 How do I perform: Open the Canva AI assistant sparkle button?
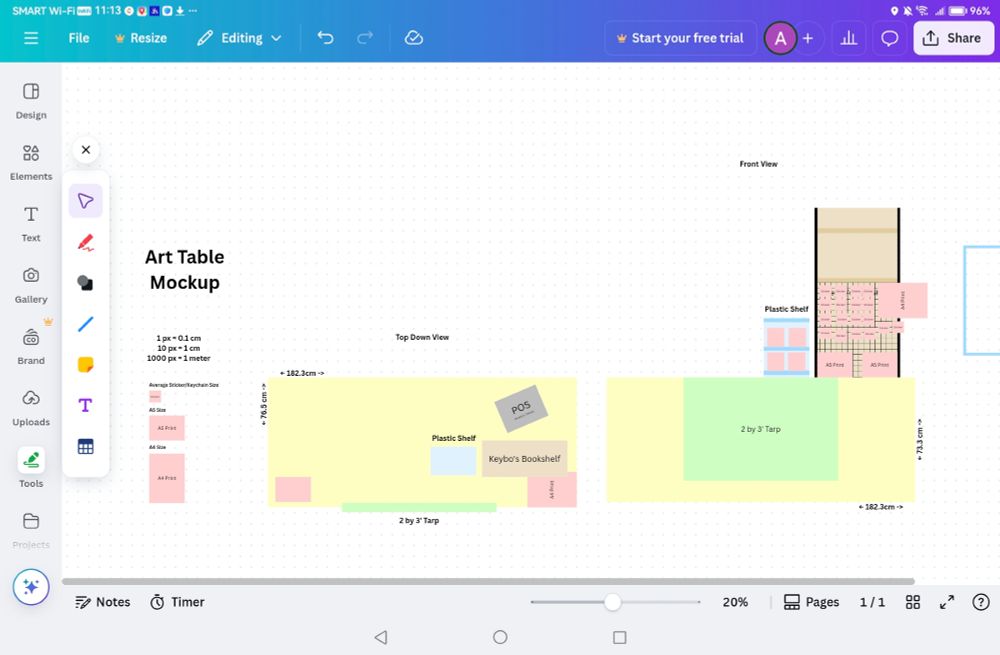(31, 587)
